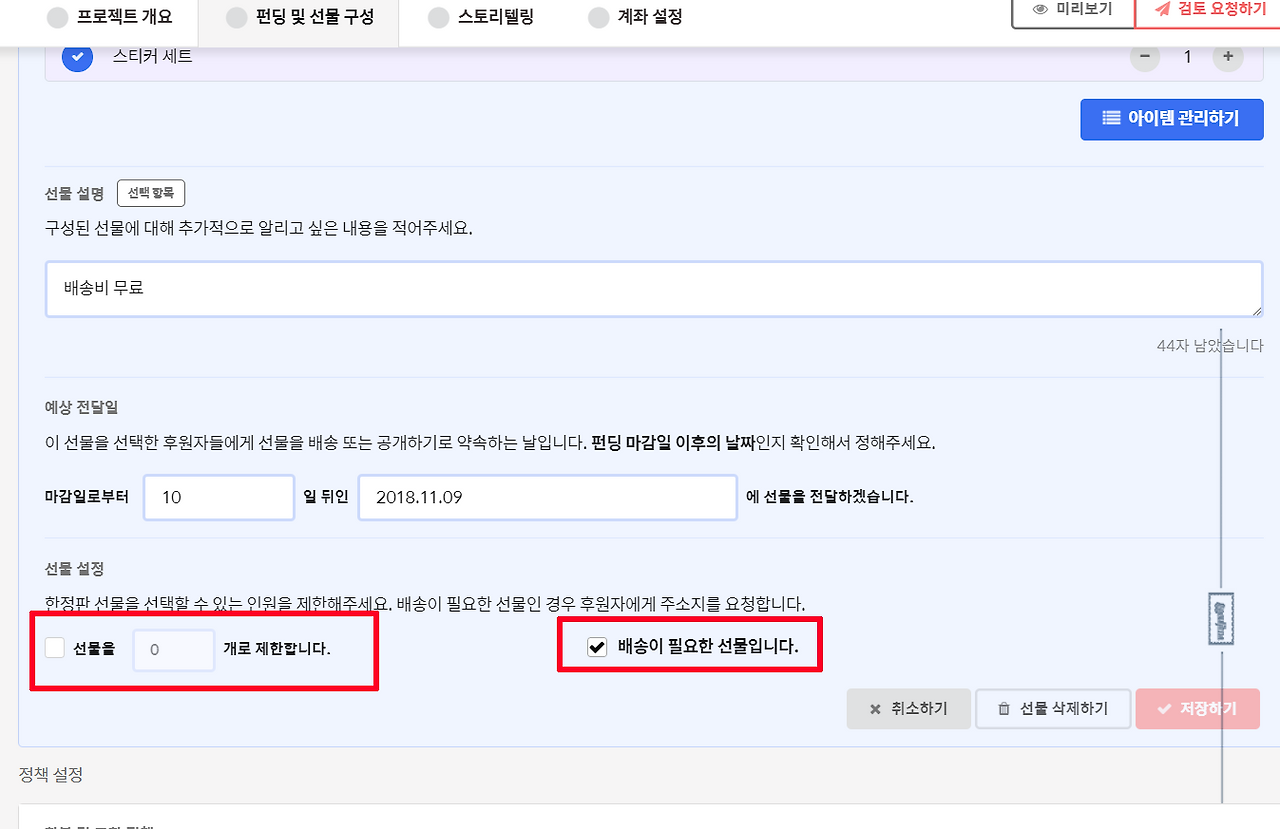The height and width of the screenshot is (829, 1280).
Task: Click the days field showing 10
Action: coord(219,497)
